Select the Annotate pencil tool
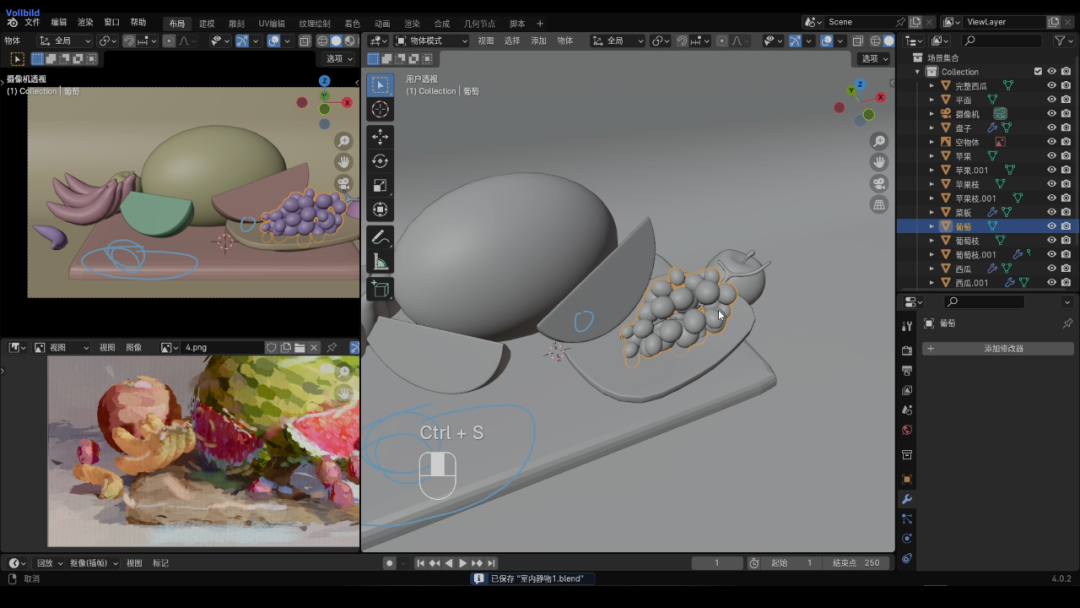1080x608 pixels. pyautogui.click(x=380, y=237)
